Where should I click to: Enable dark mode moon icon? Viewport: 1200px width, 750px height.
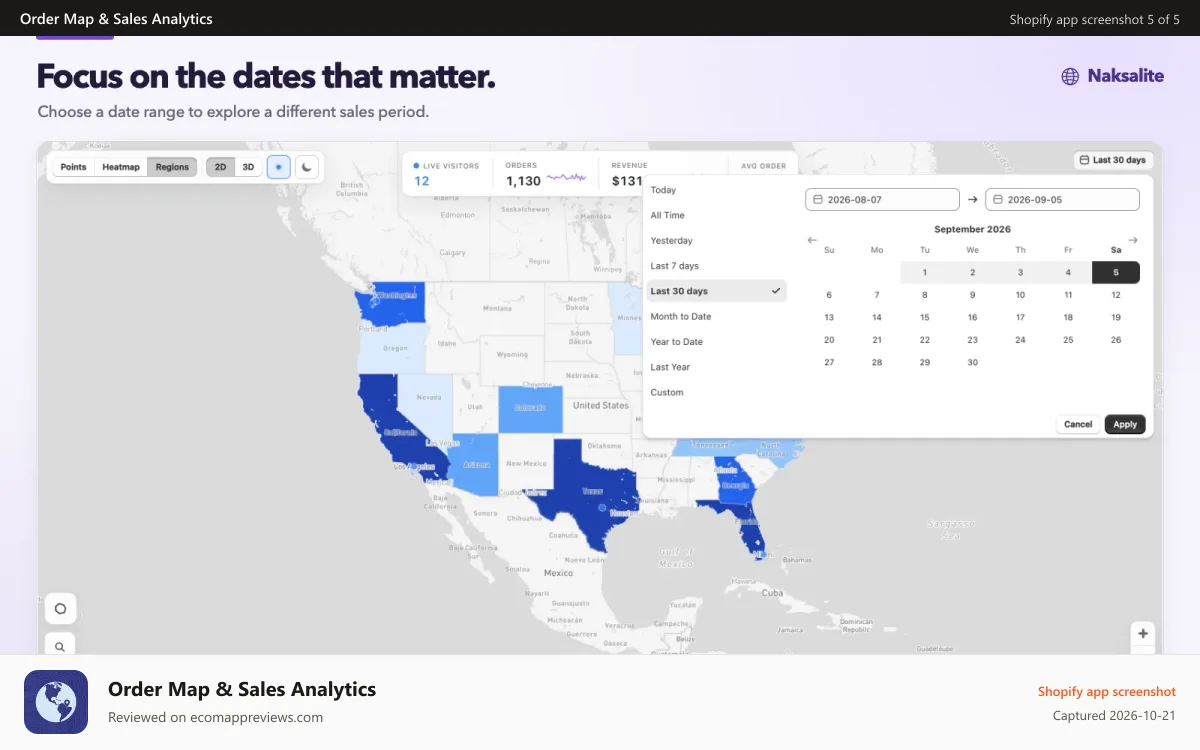point(307,167)
